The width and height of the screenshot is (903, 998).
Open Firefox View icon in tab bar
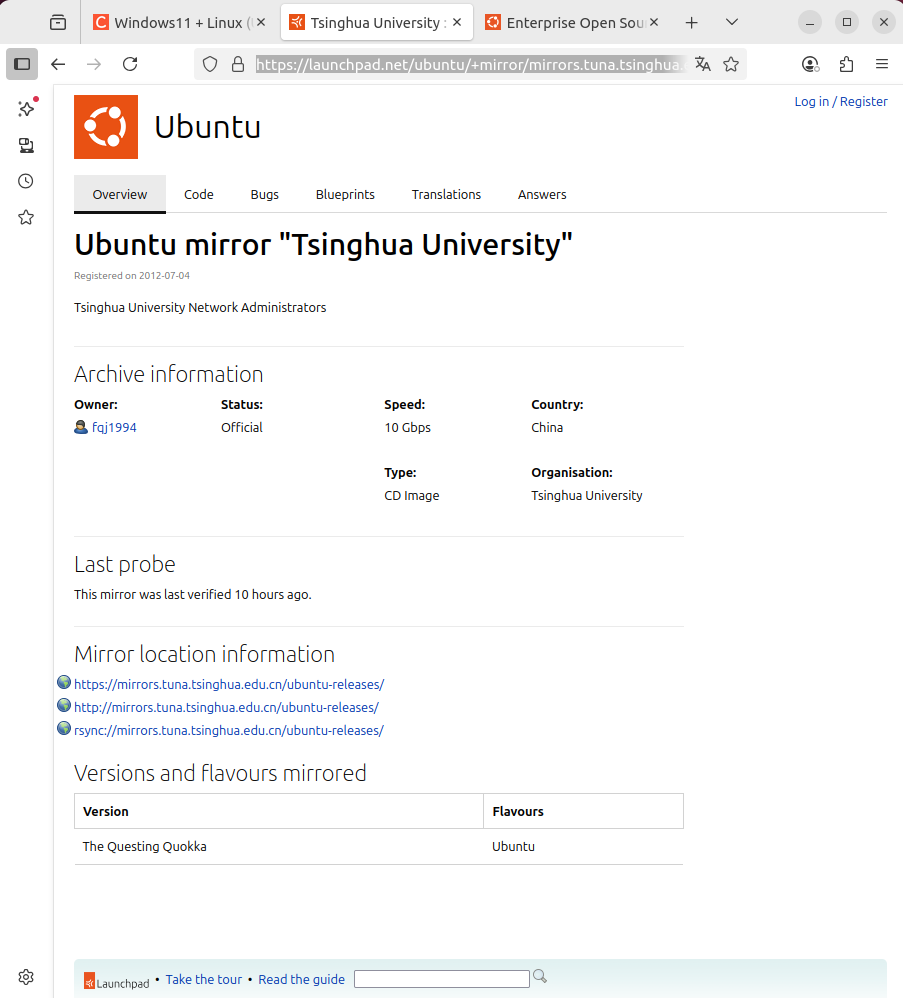[58, 23]
